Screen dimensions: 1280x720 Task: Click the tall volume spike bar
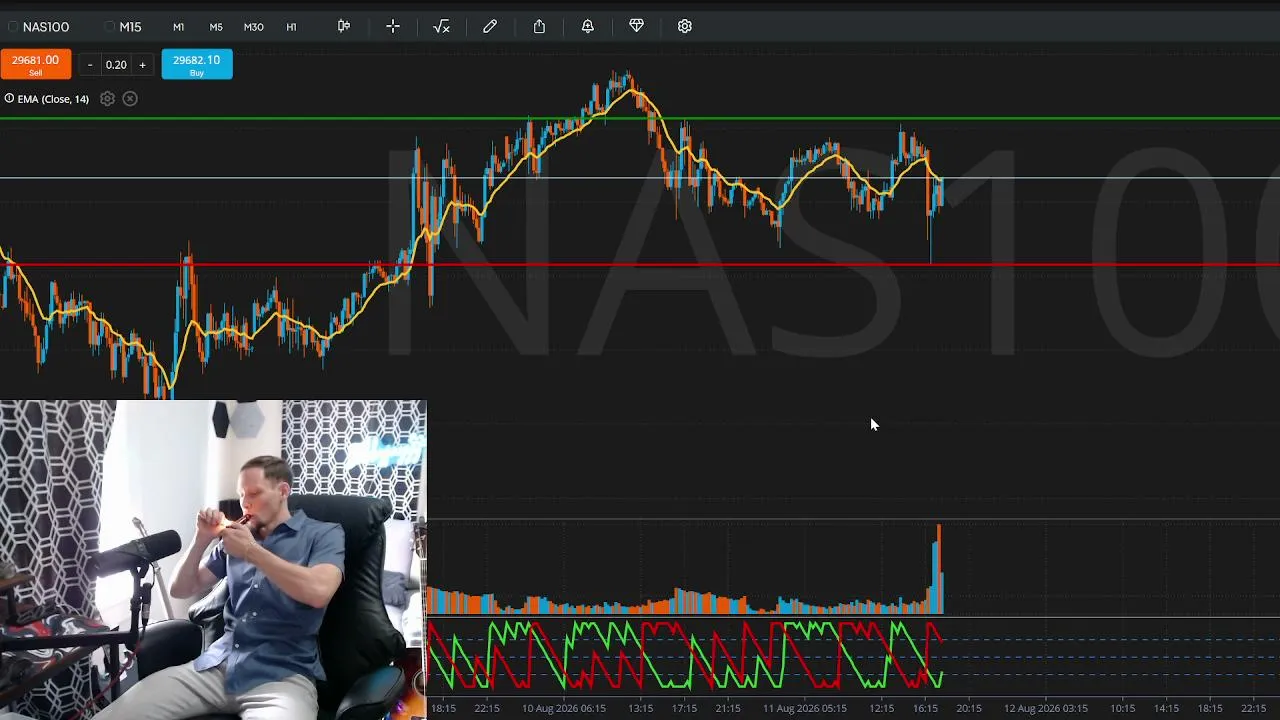(x=939, y=568)
